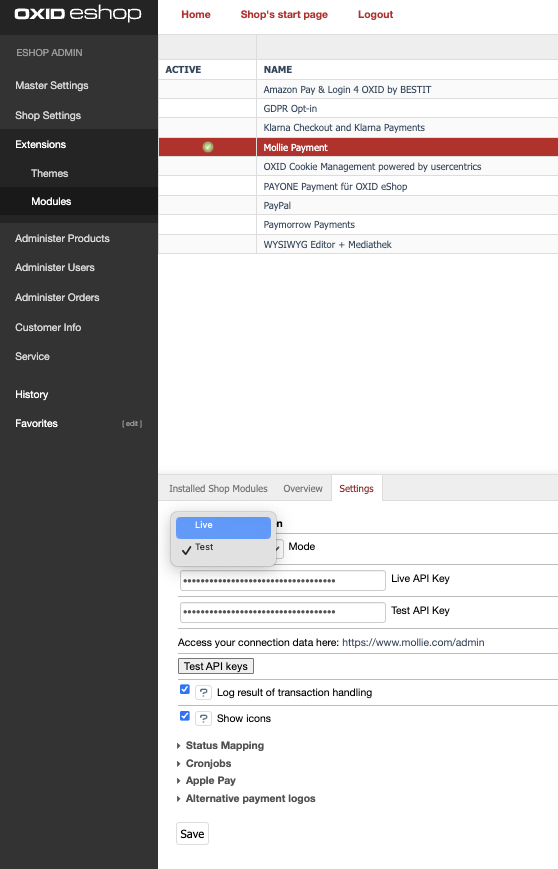This screenshot has height=869, width=558.
Task: Click the green active checkmark for Mollie Payment
Action: click(208, 147)
